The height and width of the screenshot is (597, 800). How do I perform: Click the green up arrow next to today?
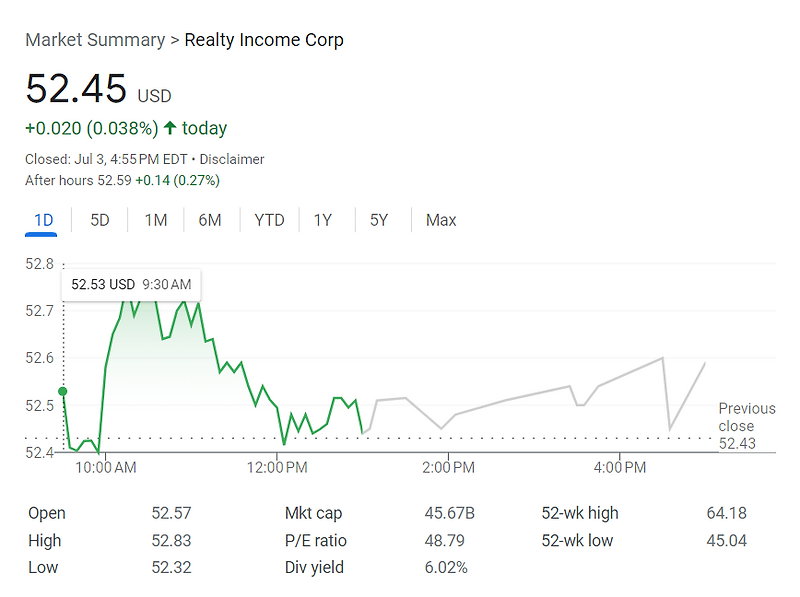[x=170, y=128]
